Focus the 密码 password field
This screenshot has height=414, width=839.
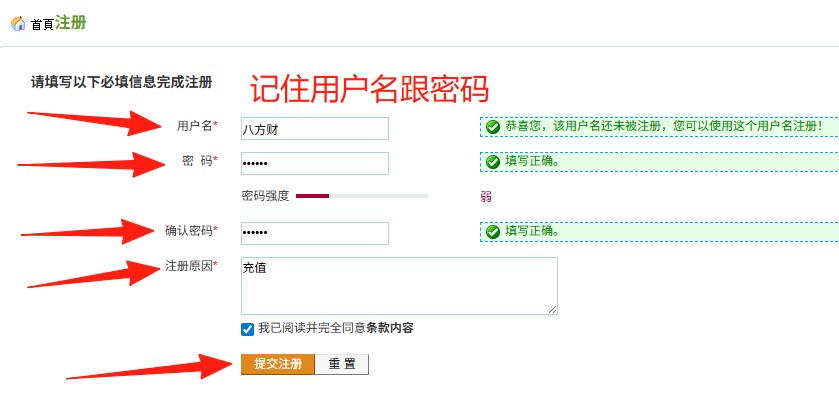pyautogui.click(x=315, y=163)
